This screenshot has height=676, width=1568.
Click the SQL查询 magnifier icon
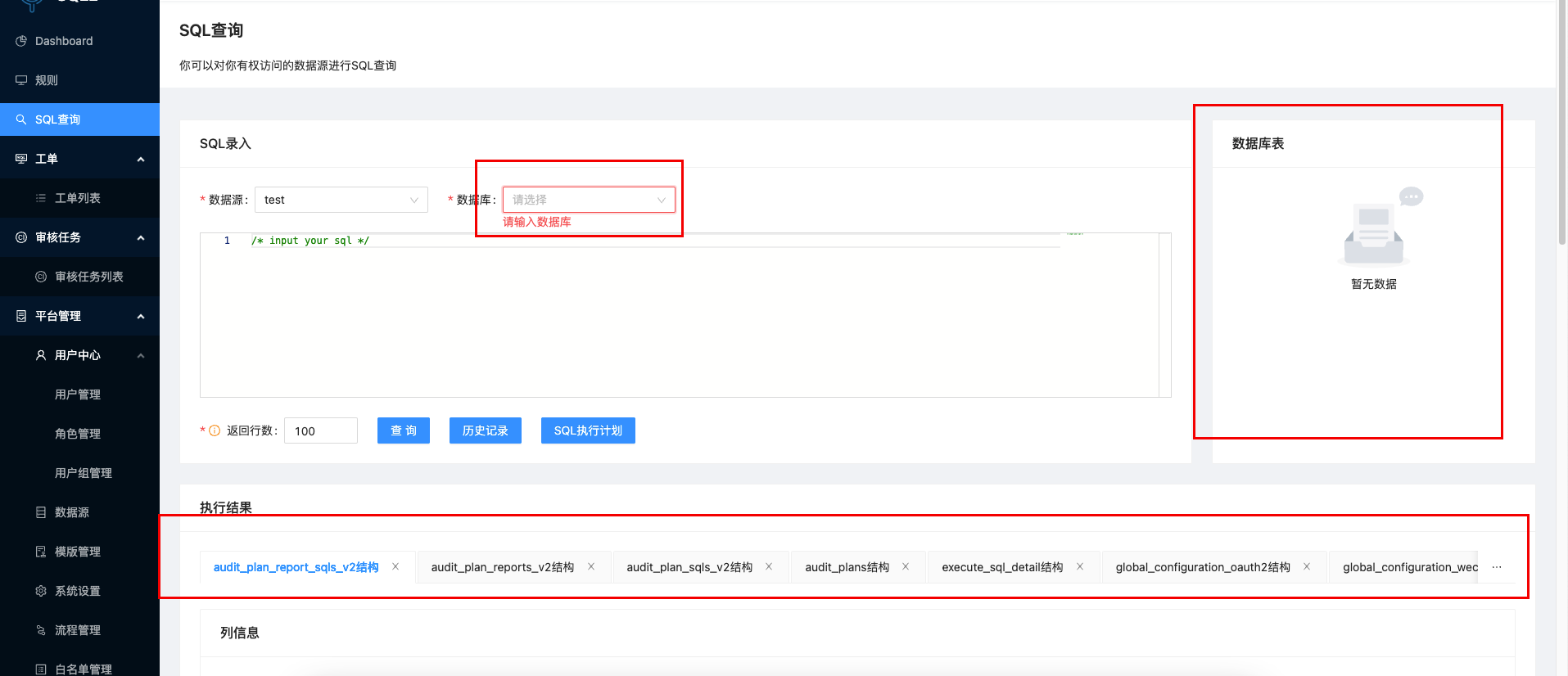(21, 119)
